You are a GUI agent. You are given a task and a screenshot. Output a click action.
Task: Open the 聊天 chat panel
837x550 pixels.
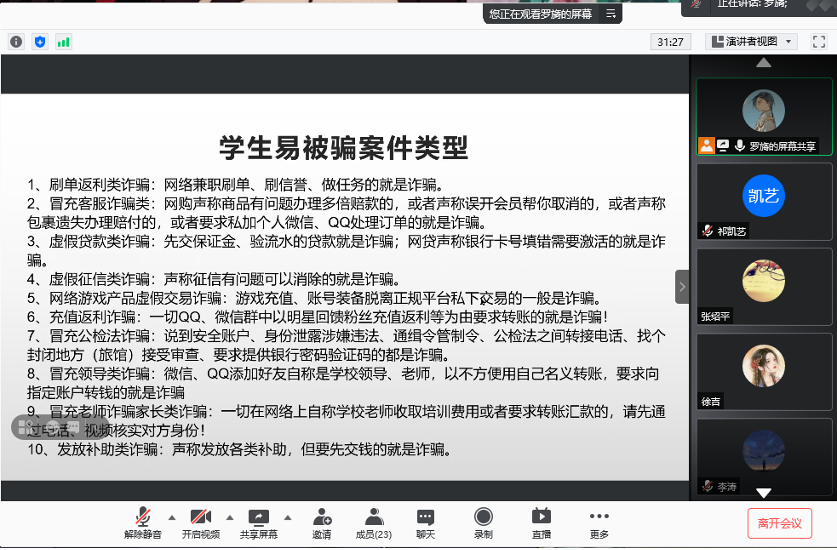(426, 522)
